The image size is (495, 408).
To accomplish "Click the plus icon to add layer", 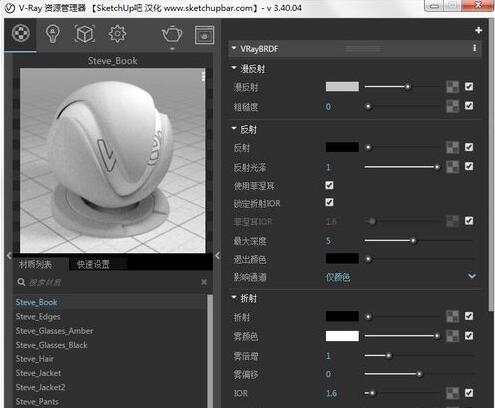I will [479, 30].
